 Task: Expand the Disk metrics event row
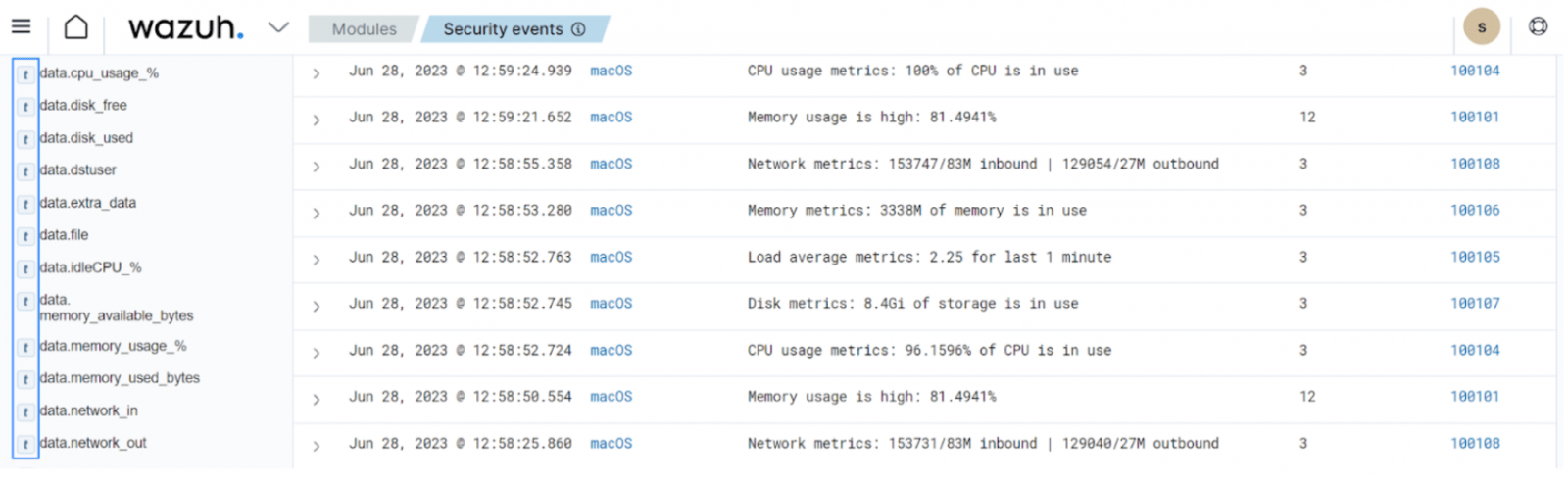316,307
